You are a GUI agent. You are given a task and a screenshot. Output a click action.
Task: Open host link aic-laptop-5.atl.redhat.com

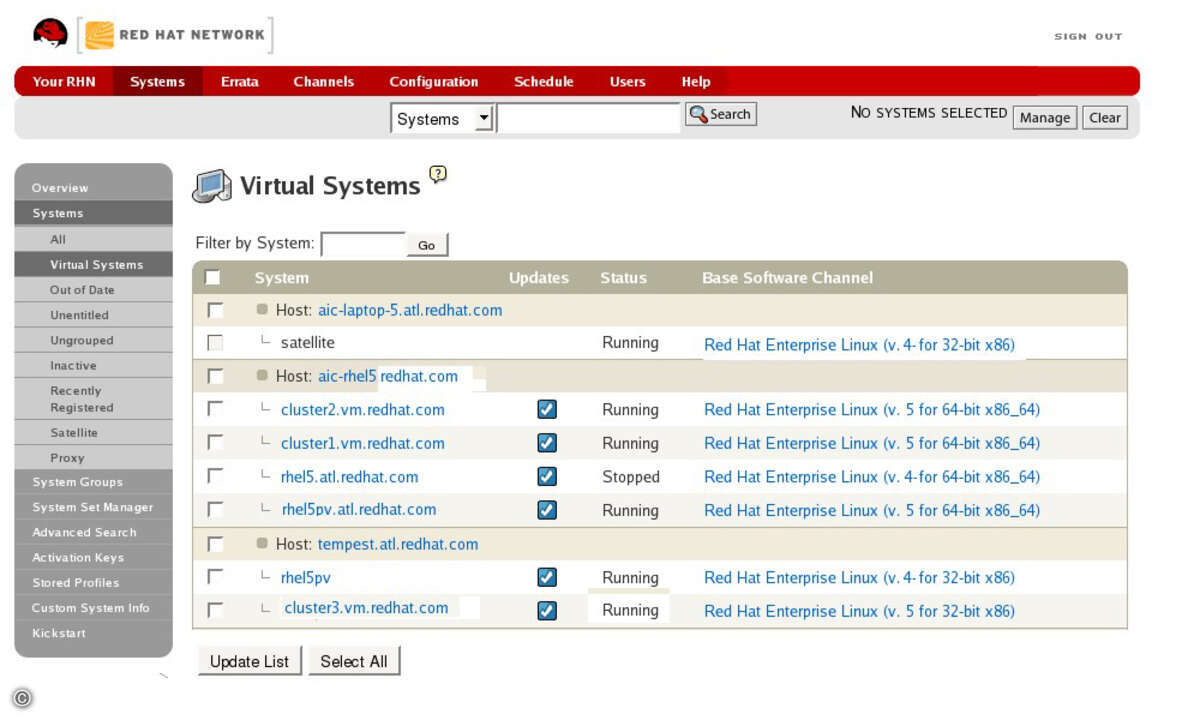[410, 310]
